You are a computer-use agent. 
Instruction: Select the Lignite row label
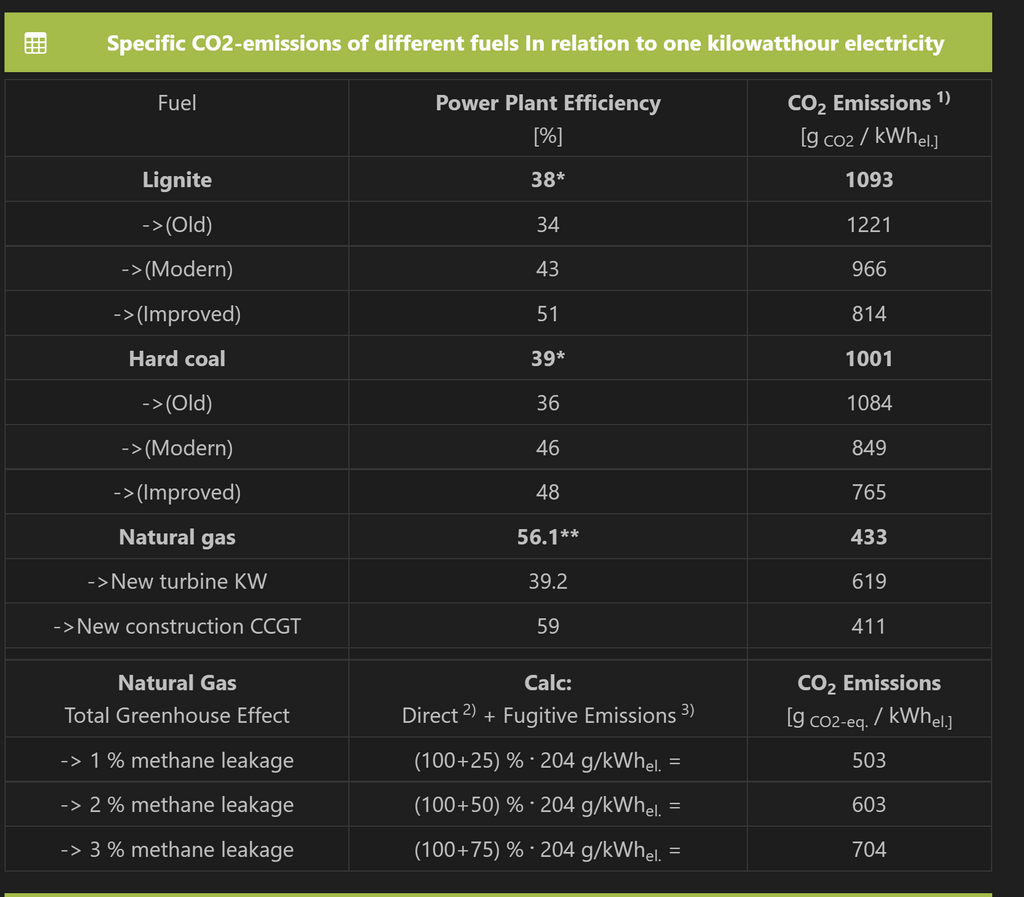click(x=177, y=180)
